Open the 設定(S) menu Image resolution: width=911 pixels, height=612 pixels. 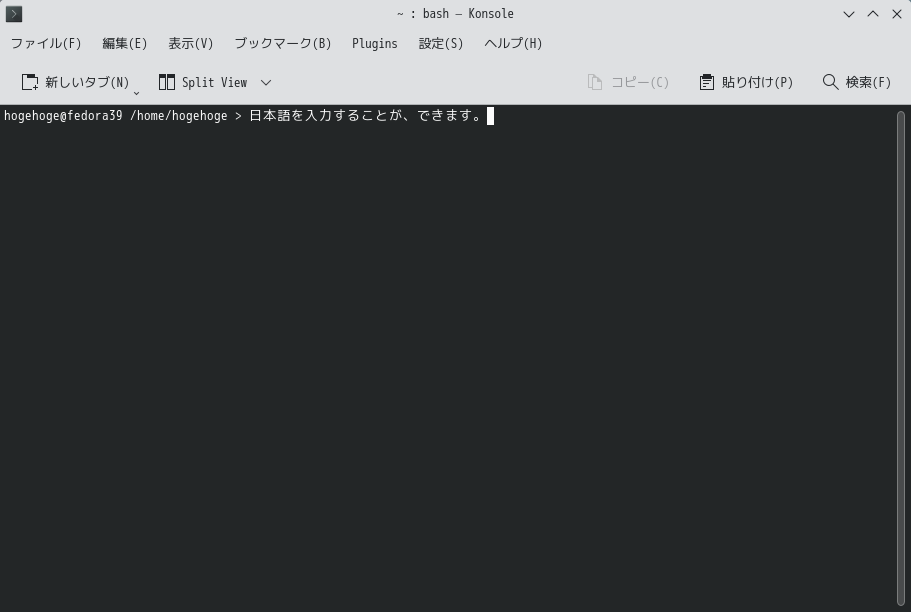pos(441,44)
